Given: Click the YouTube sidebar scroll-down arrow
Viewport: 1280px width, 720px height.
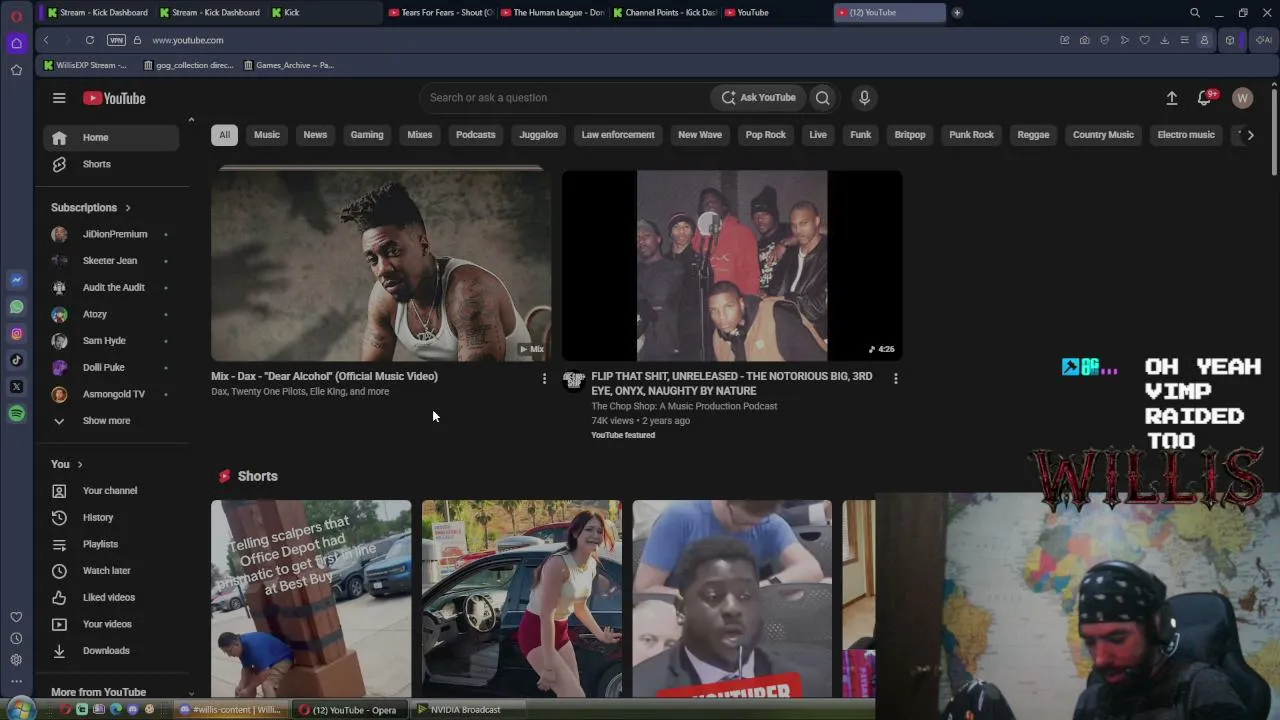Looking at the screenshot, I should (x=191, y=692).
